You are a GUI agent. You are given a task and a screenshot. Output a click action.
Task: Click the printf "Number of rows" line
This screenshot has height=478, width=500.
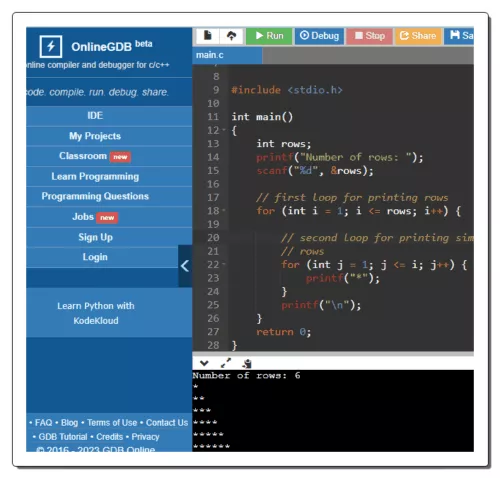(x=340, y=157)
